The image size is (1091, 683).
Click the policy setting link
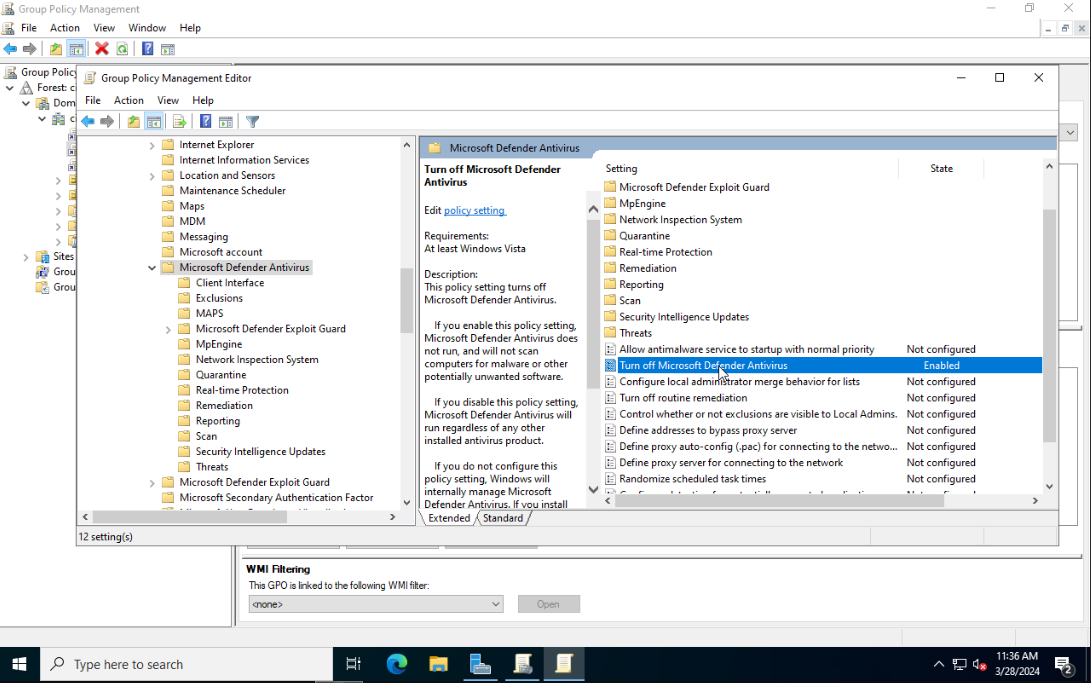tap(475, 210)
